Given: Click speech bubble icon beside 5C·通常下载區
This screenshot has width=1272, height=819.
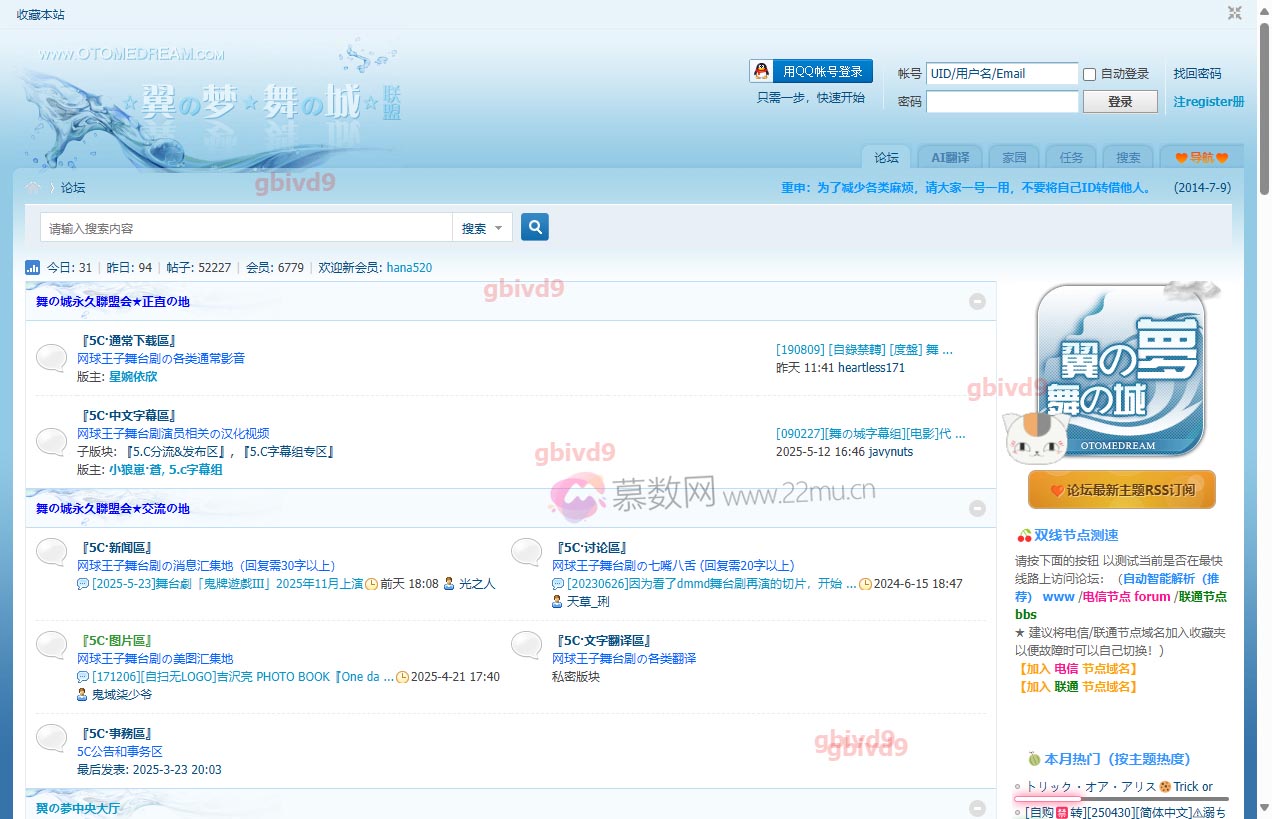Looking at the screenshot, I should [x=52, y=358].
